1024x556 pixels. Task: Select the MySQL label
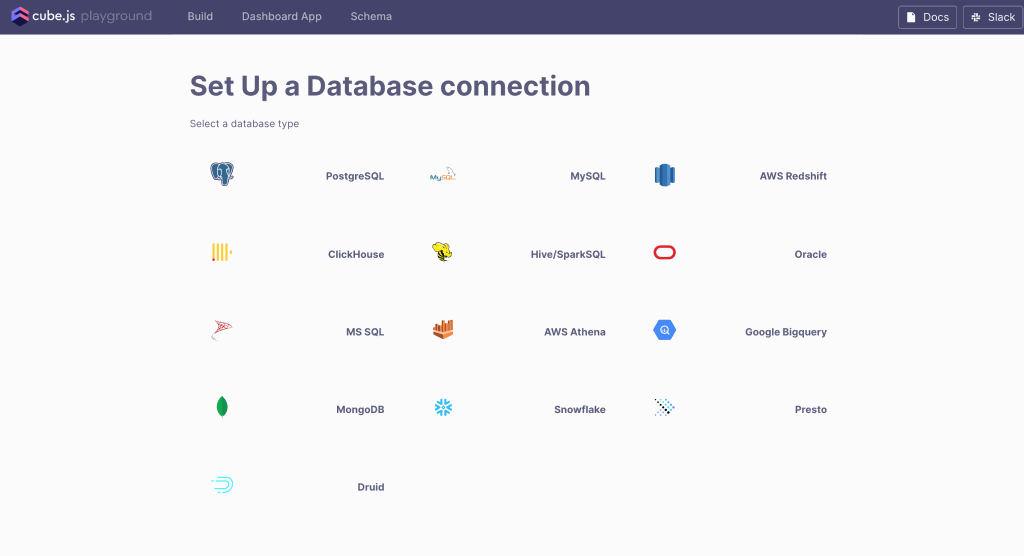[x=588, y=176]
